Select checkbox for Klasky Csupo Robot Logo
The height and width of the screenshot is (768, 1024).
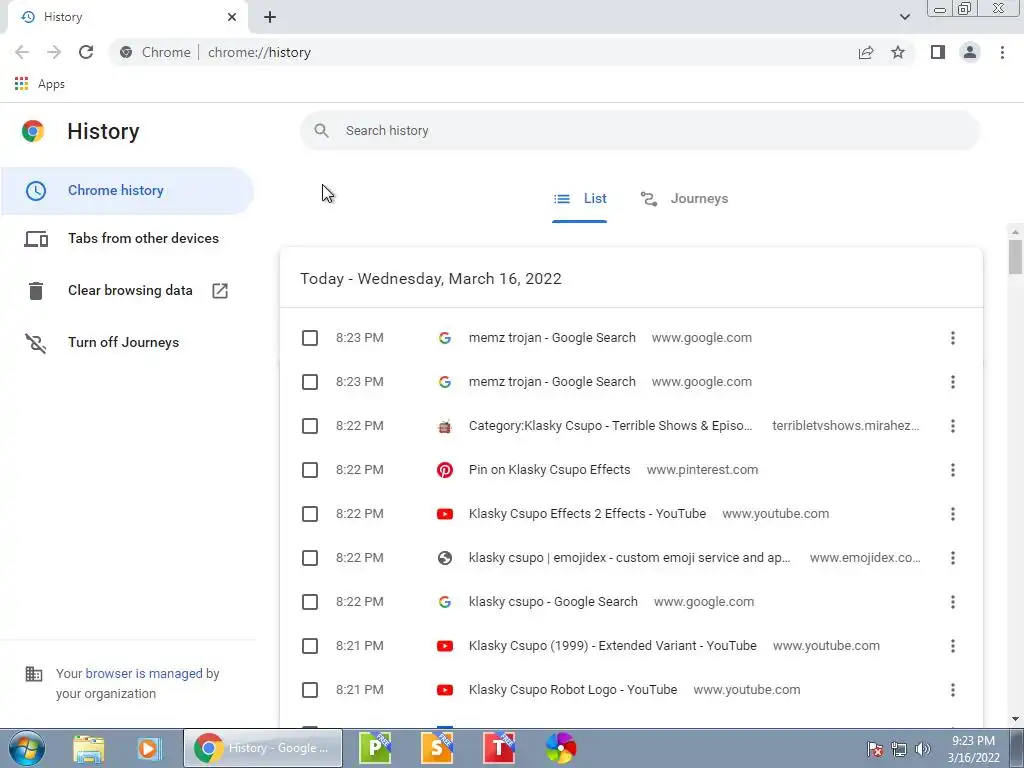point(310,690)
